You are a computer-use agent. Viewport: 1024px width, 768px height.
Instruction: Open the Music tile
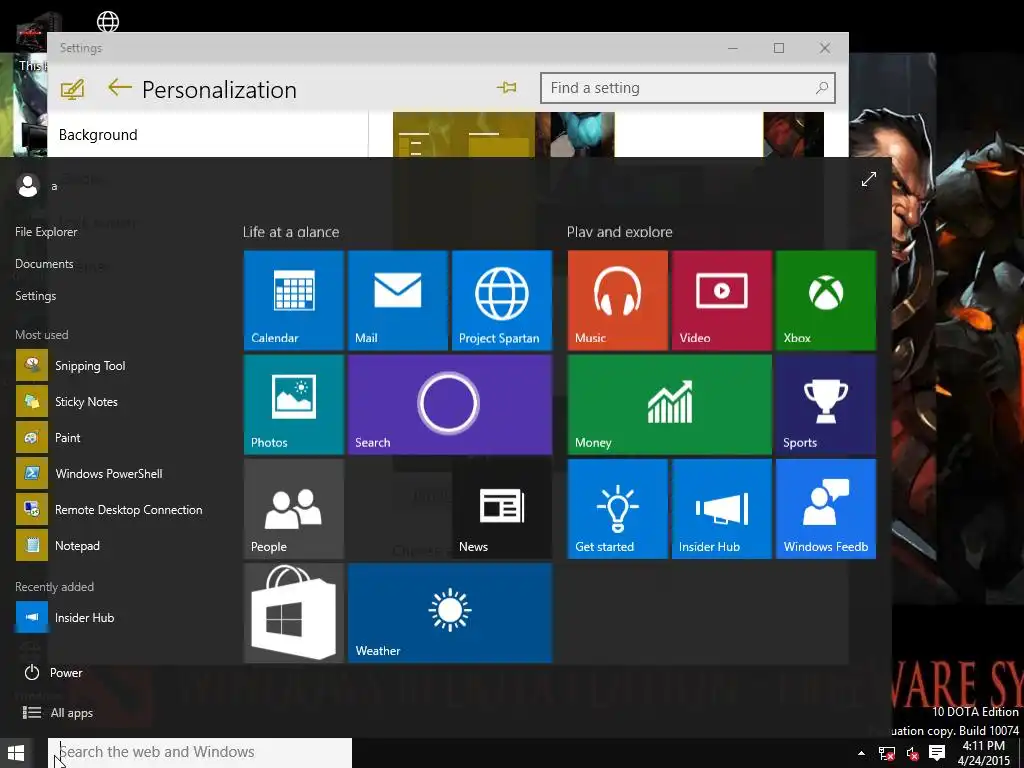[x=618, y=300]
